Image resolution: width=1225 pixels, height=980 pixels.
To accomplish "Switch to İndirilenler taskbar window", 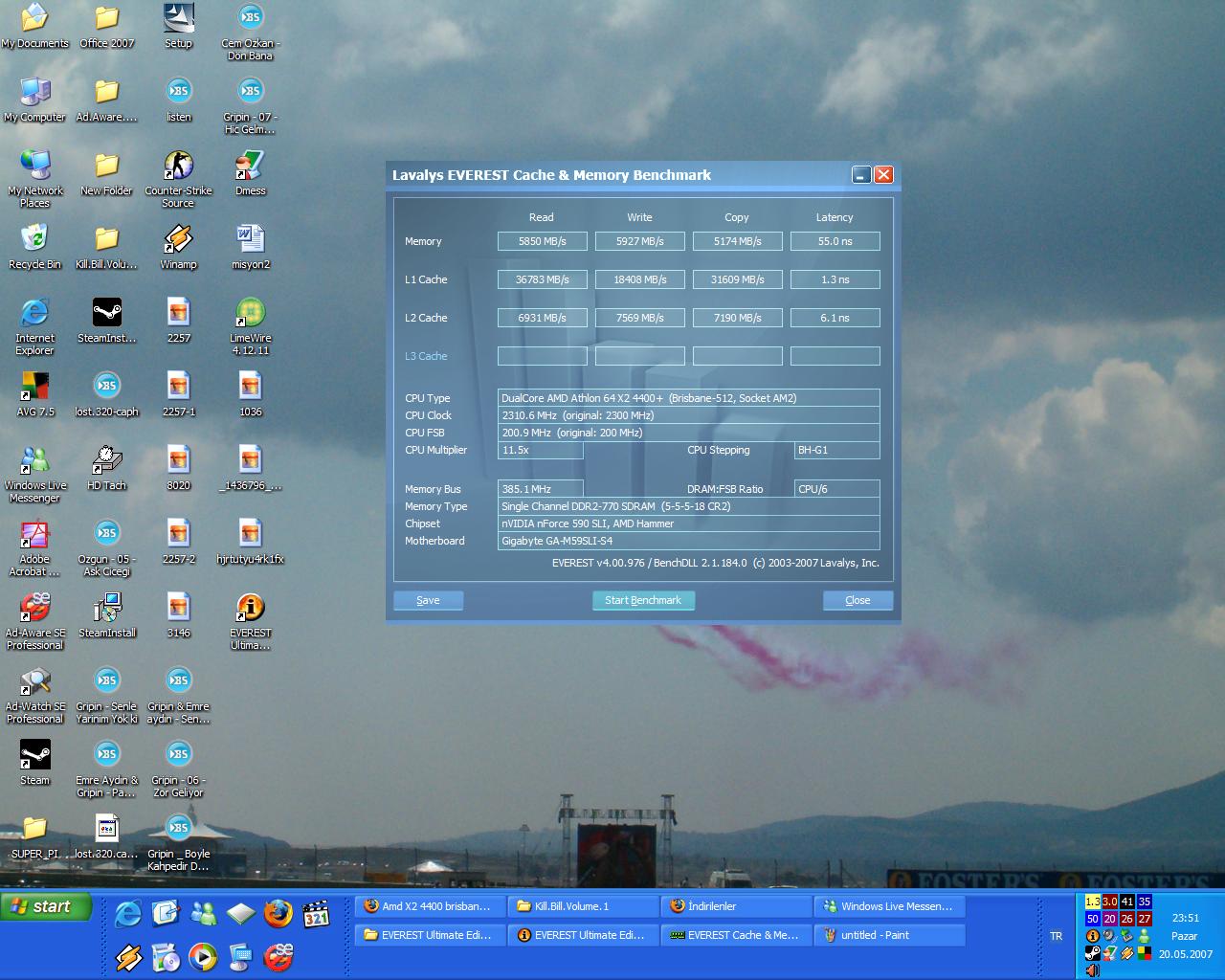I will pyautogui.click(x=736, y=906).
